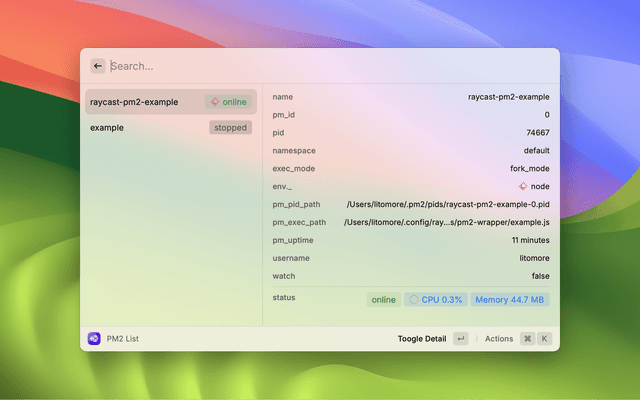
Task: Click the online tag in the status row
Action: (x=383, y=299)
